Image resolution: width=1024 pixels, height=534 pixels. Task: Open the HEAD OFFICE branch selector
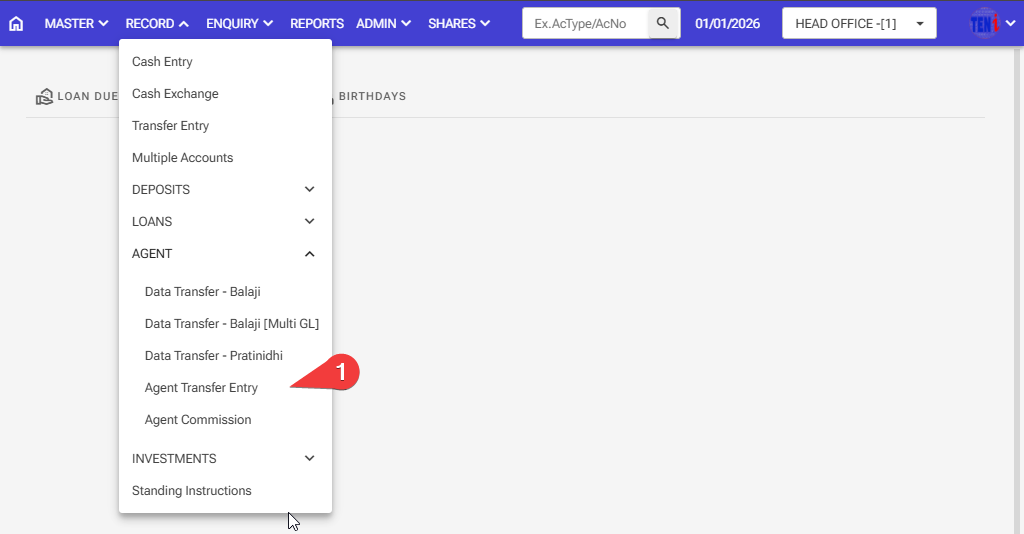tap(858, 23)
